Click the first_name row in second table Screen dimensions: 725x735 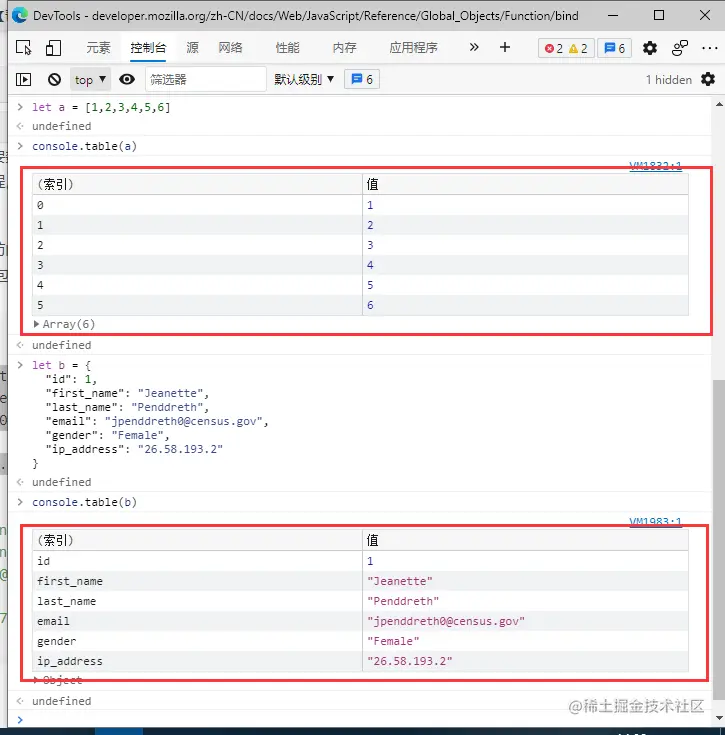pos(360,581)
